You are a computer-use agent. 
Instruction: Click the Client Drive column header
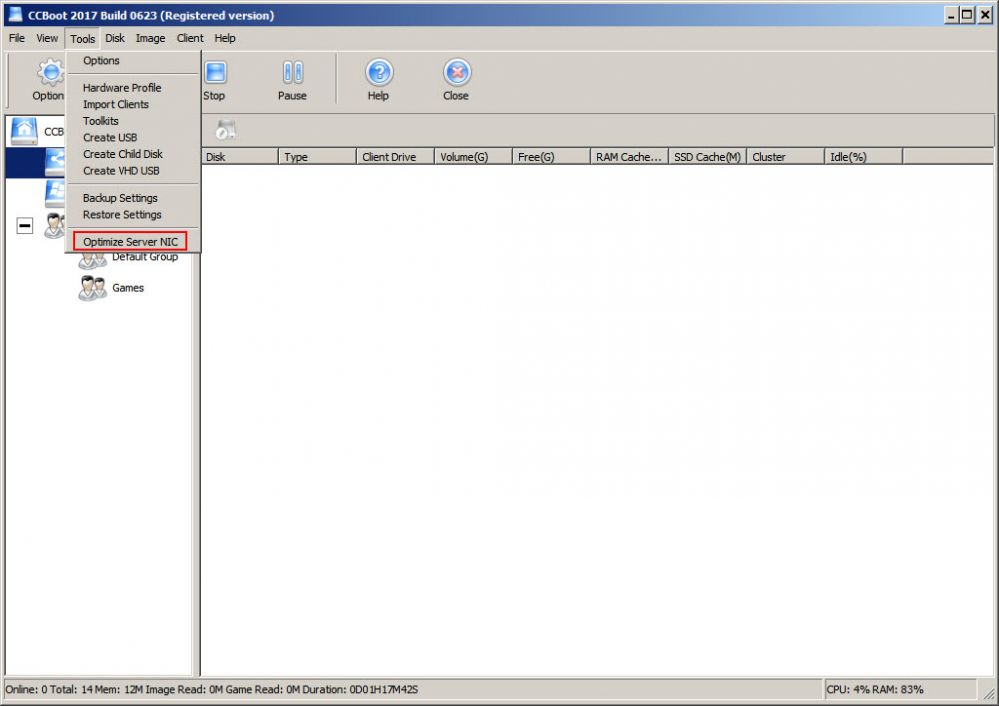[x=395, y=157]
